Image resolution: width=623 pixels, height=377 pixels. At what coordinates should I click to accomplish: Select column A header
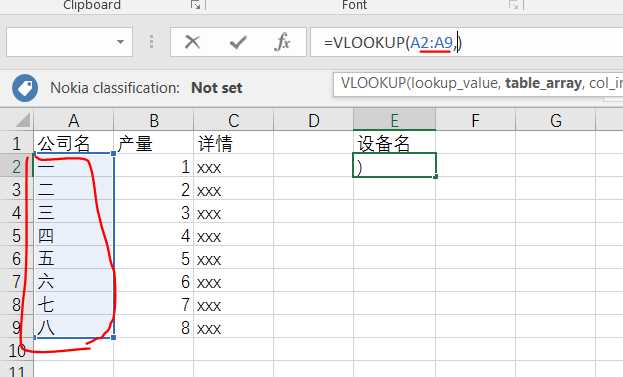[x=74, y=120]
